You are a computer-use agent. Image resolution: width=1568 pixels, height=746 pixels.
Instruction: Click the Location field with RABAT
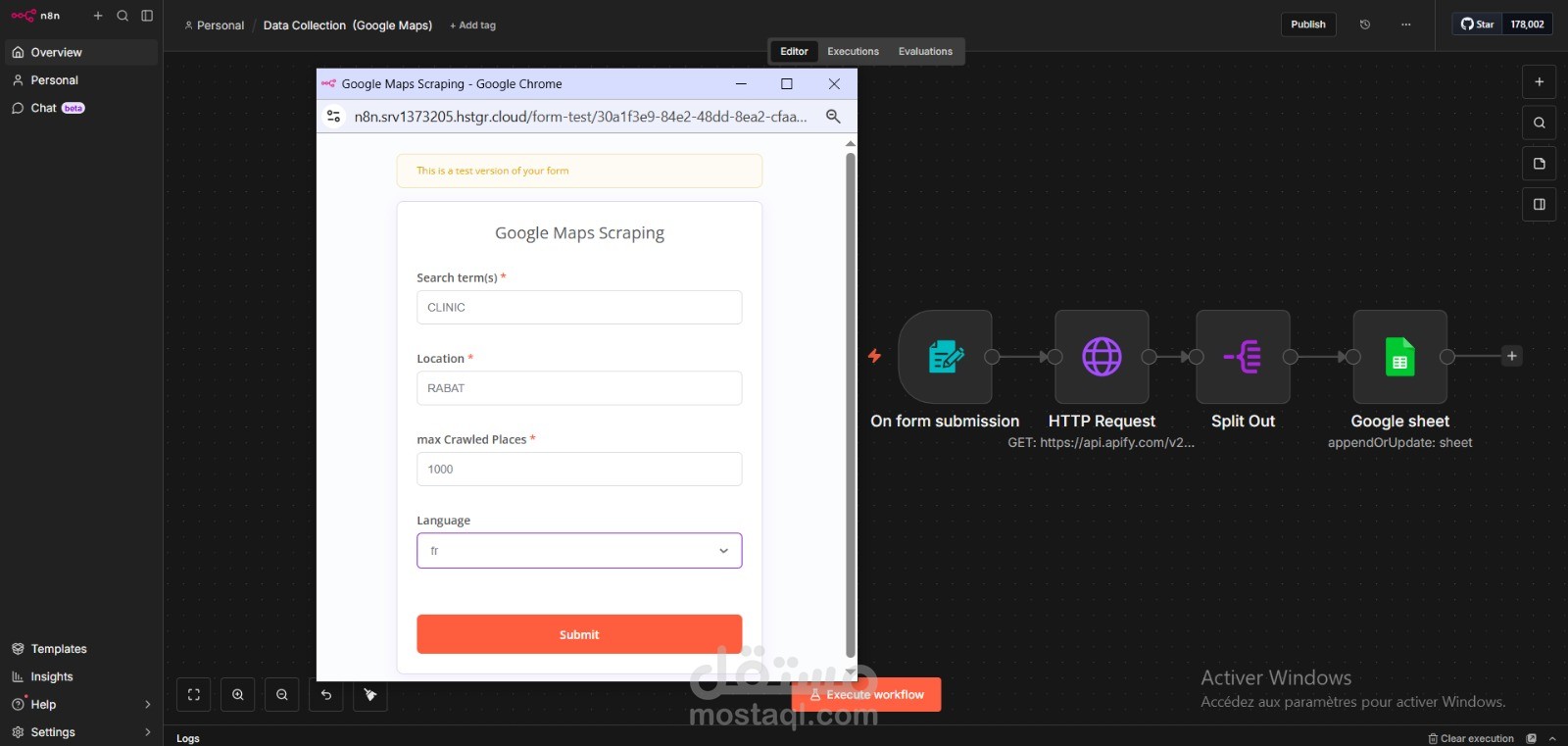click(x=579, y=388)
